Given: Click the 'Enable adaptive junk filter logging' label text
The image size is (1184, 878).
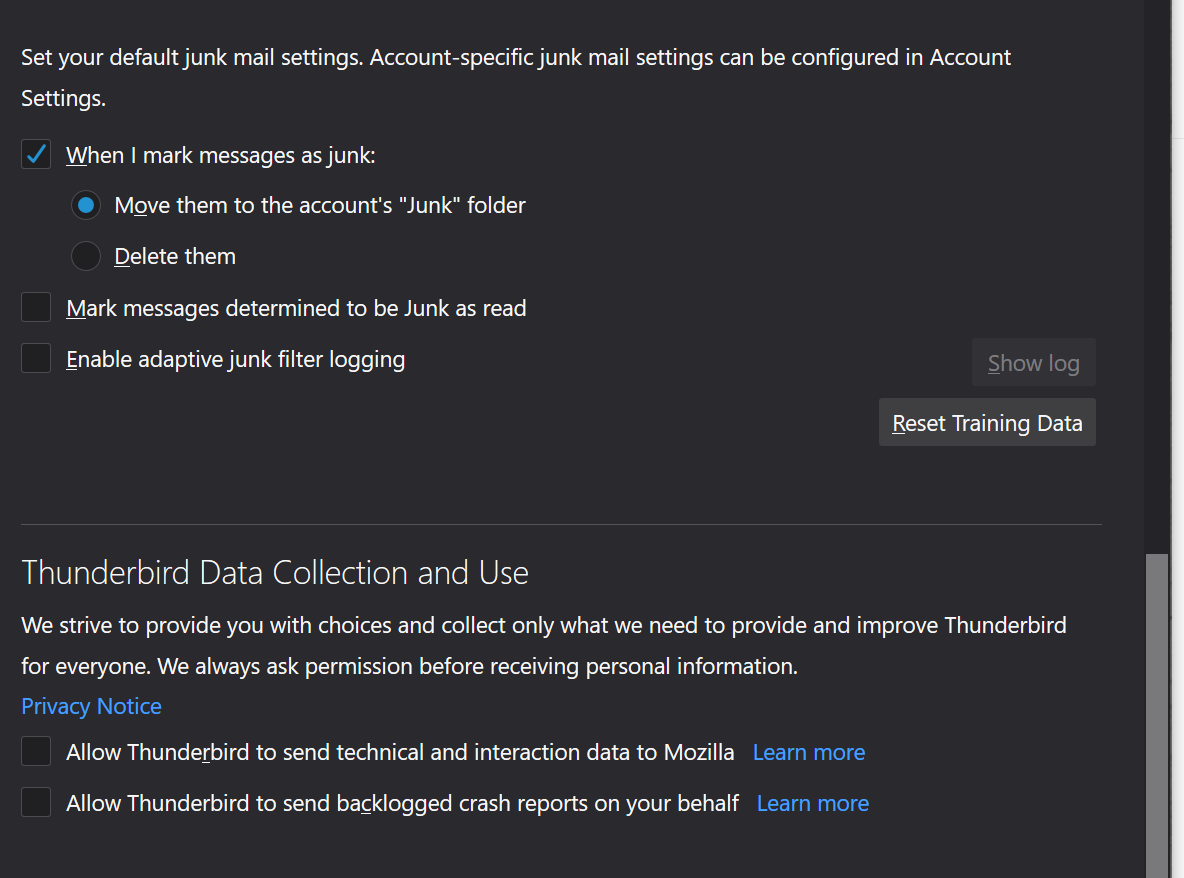Looking at the screenshot, I should pyautogui.click(x=235, y=359).
